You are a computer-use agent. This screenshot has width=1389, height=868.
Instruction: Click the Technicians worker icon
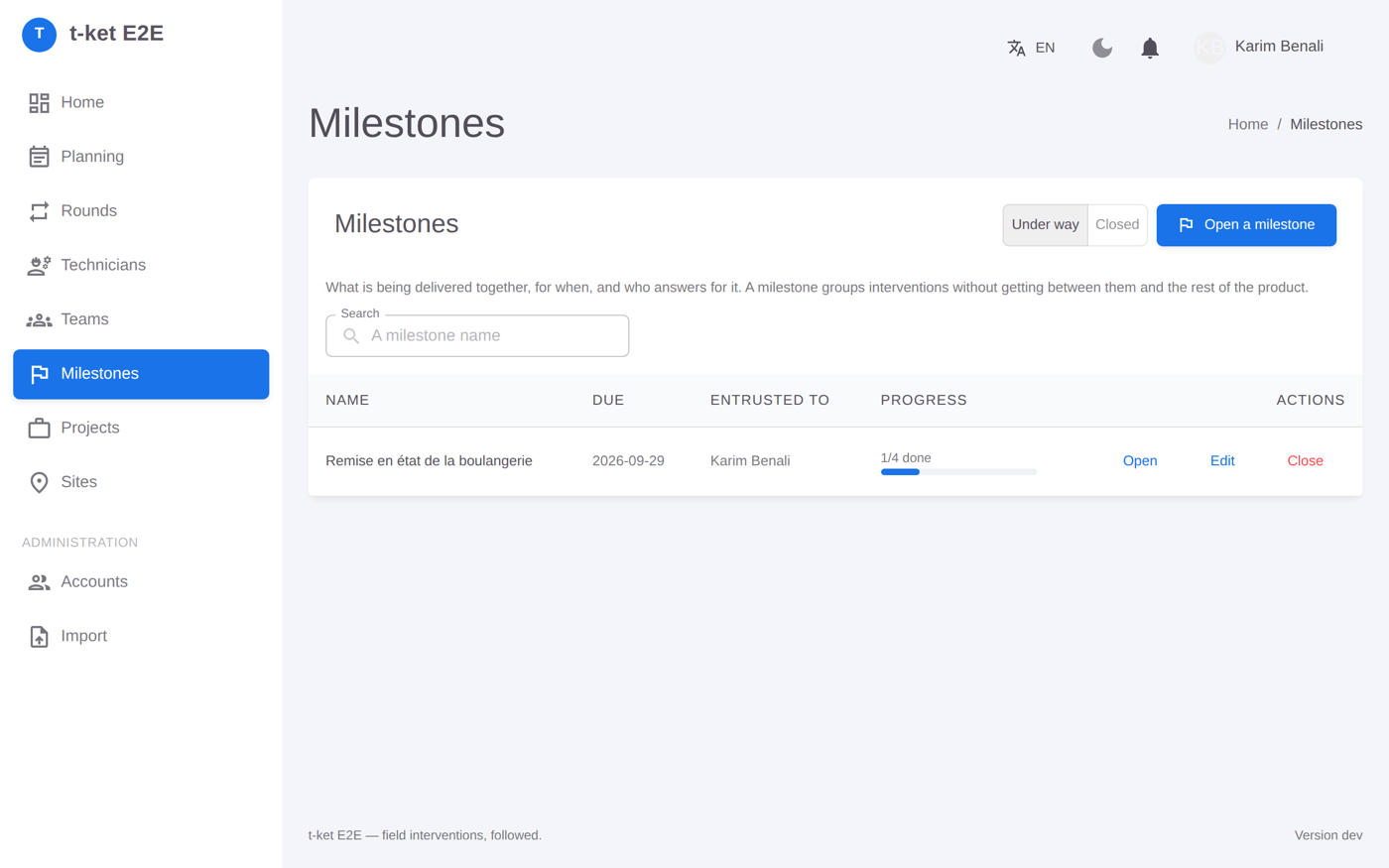39,265
